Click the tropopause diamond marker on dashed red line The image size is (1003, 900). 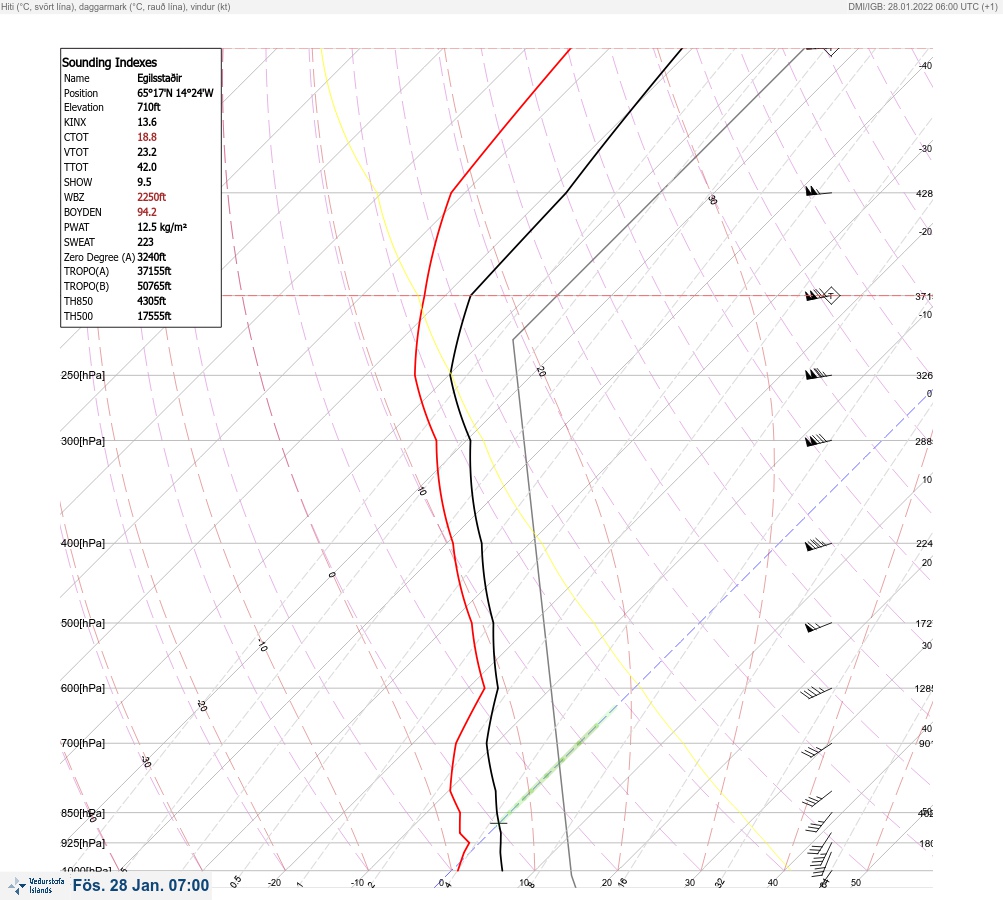pyautogui.click(x=831, y=296)
